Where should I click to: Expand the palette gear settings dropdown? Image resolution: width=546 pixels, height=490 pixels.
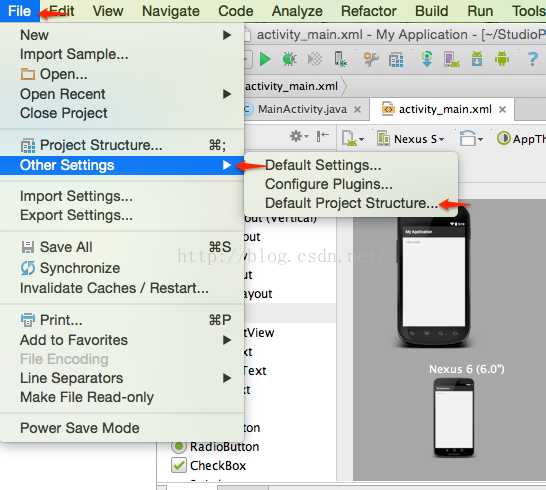299,136
